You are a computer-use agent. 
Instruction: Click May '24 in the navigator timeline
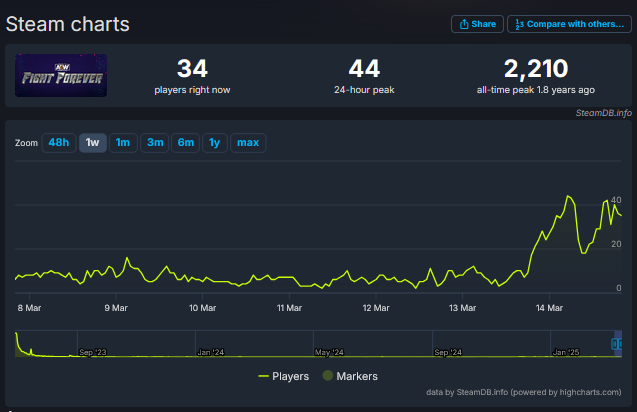pos(329,352)
